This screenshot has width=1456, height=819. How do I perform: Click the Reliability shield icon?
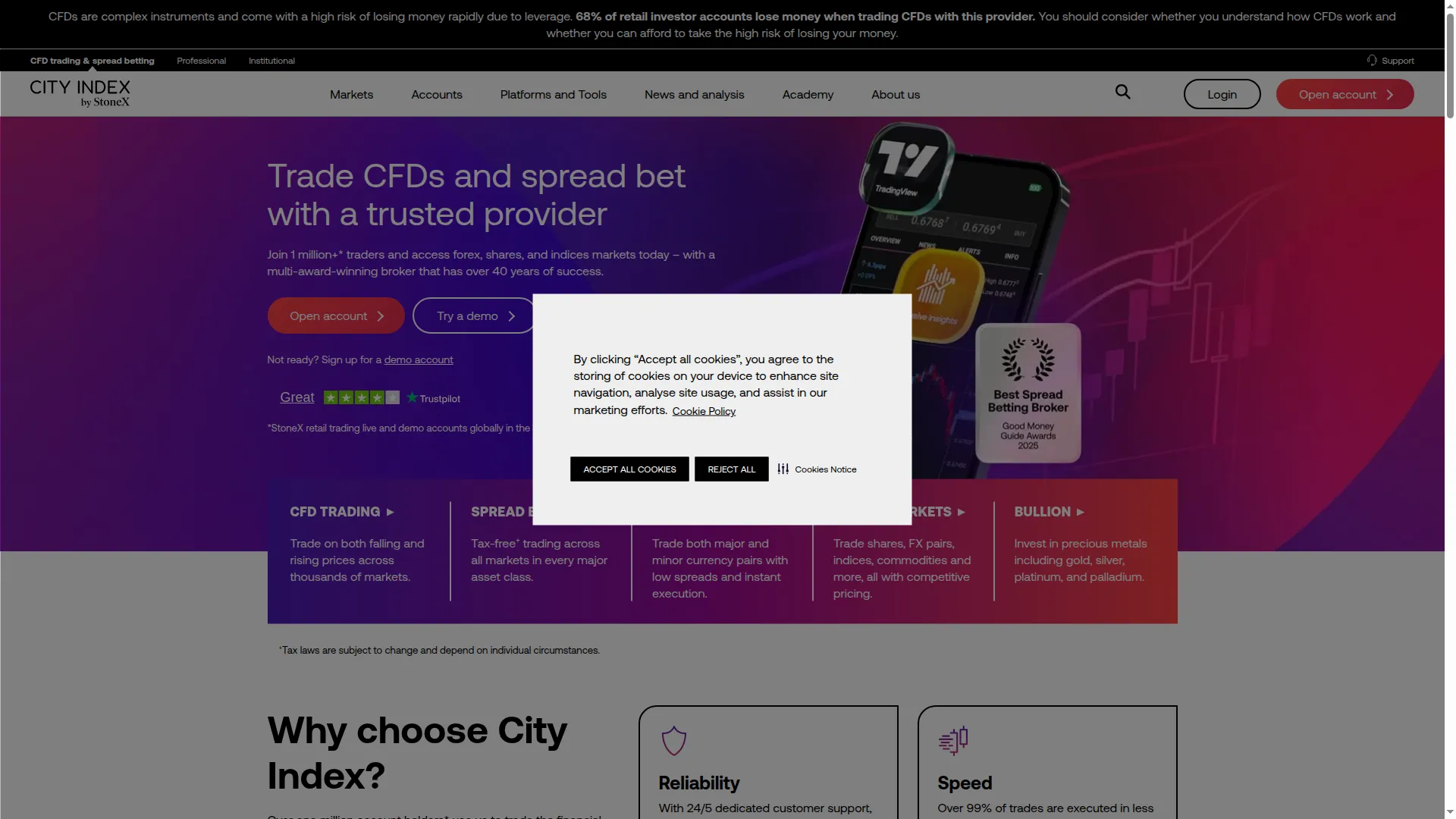point(673,741)
